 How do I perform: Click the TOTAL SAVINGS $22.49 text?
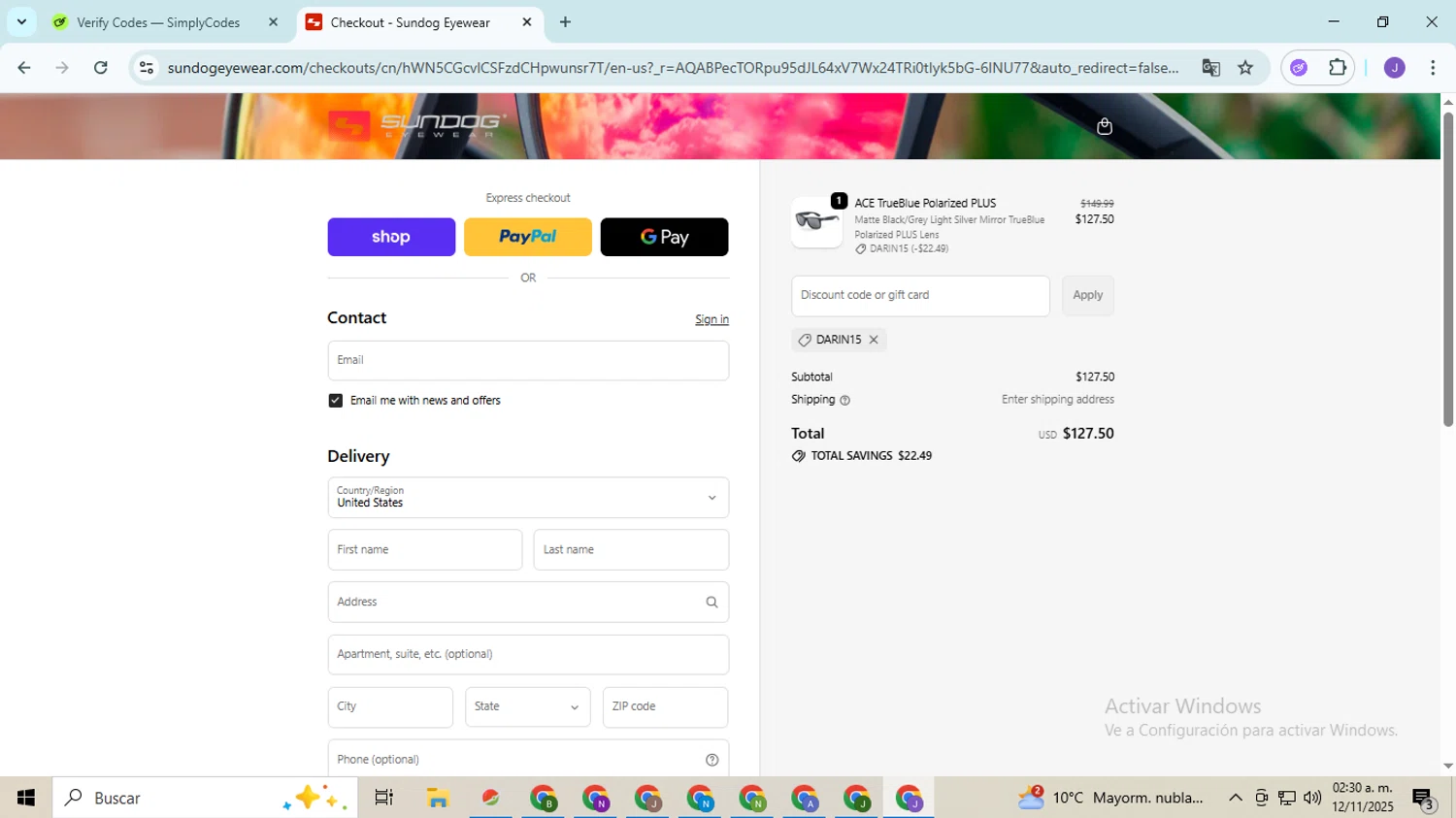click(x=871, y=456)
